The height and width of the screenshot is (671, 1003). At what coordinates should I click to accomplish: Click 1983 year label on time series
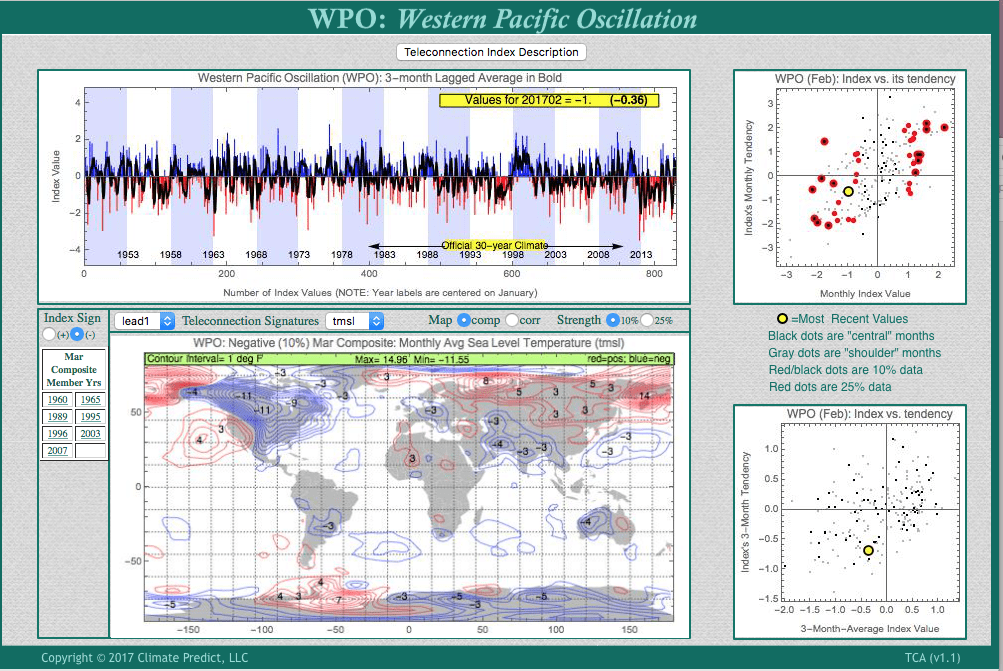tap(384, 255)
